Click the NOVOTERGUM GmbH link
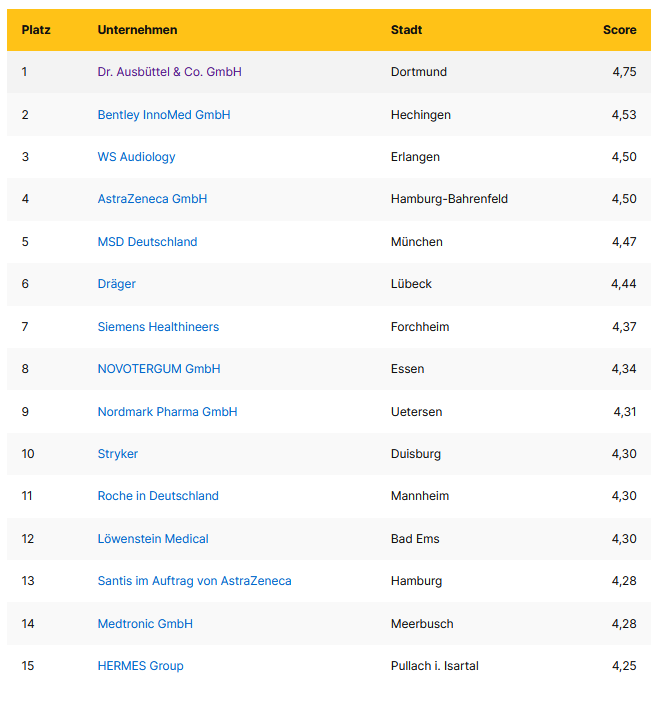This screenshot has height=707, width=669. (159, 369)
